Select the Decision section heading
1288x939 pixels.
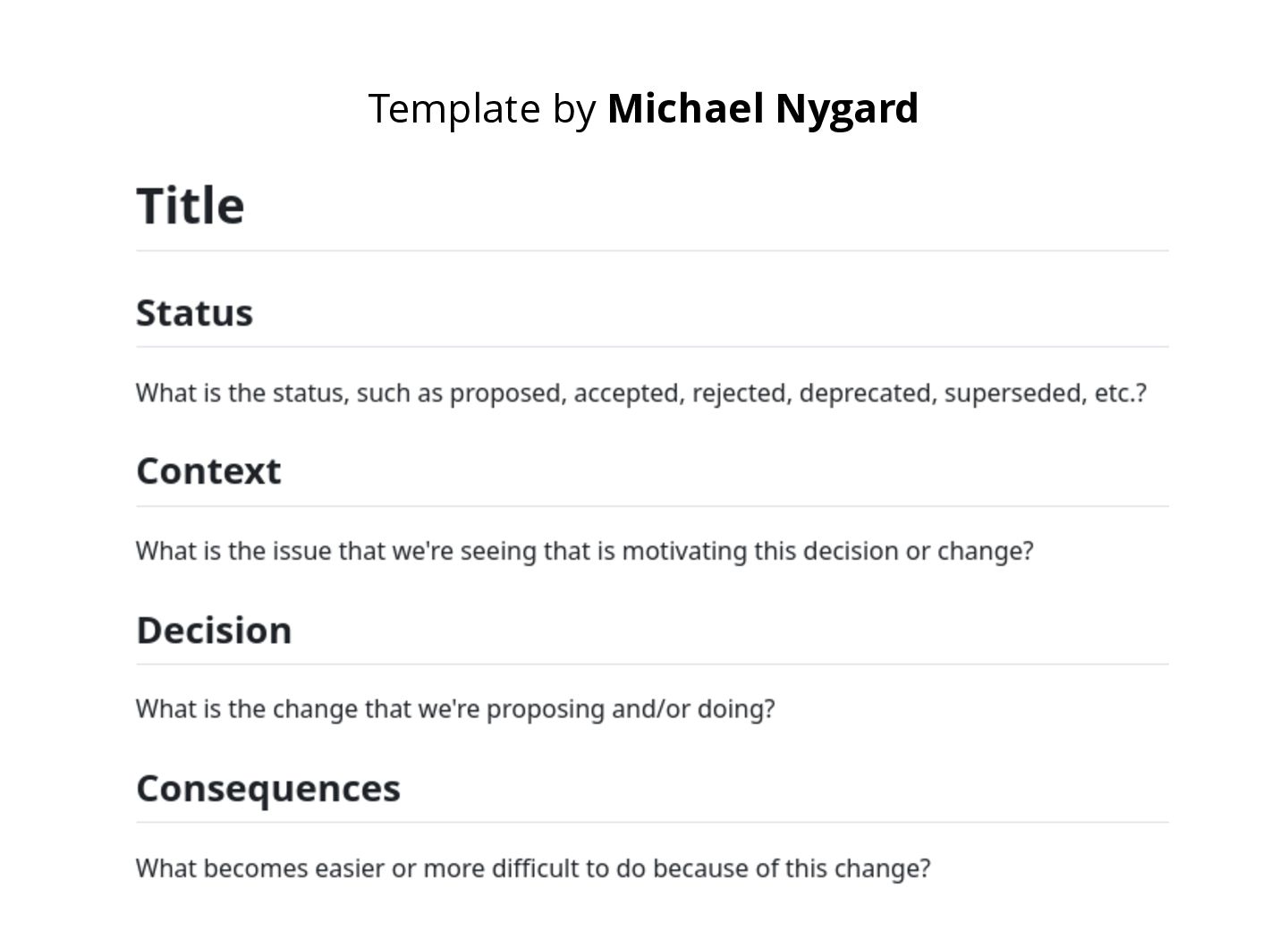pyautogui.click(x=214, y=630)
